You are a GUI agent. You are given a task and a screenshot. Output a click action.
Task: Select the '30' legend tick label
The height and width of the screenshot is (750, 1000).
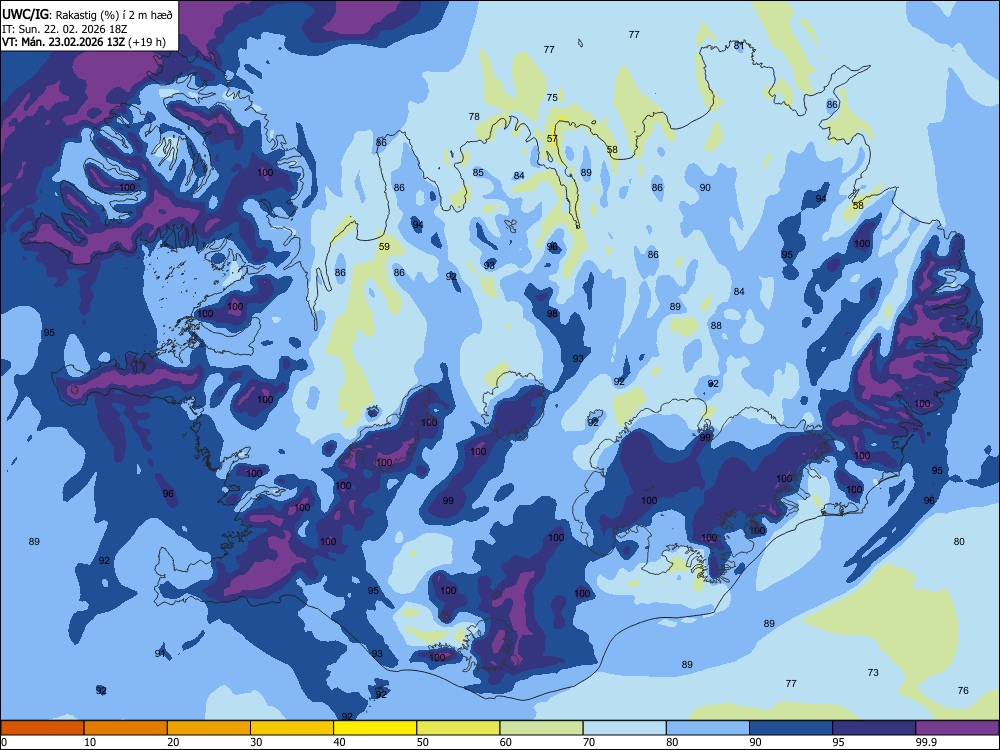click(x=256, y=742)
